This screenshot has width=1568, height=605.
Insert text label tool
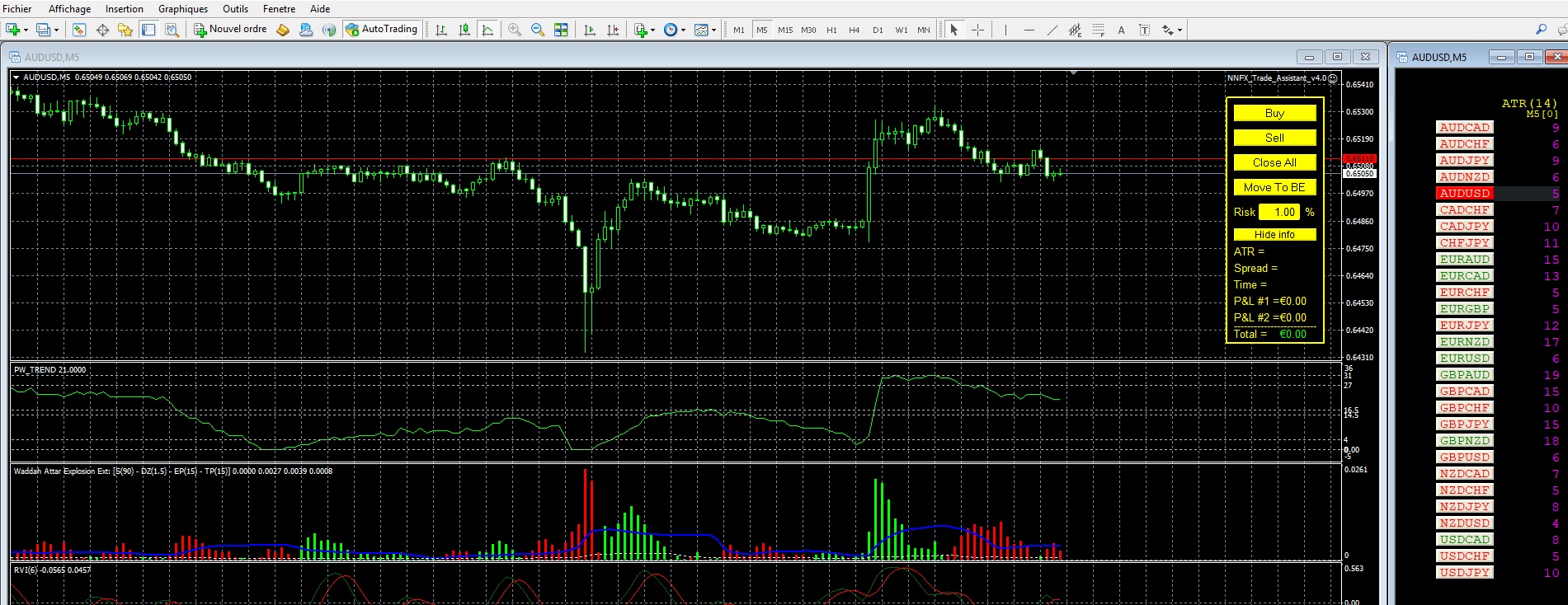point(1144,30)
